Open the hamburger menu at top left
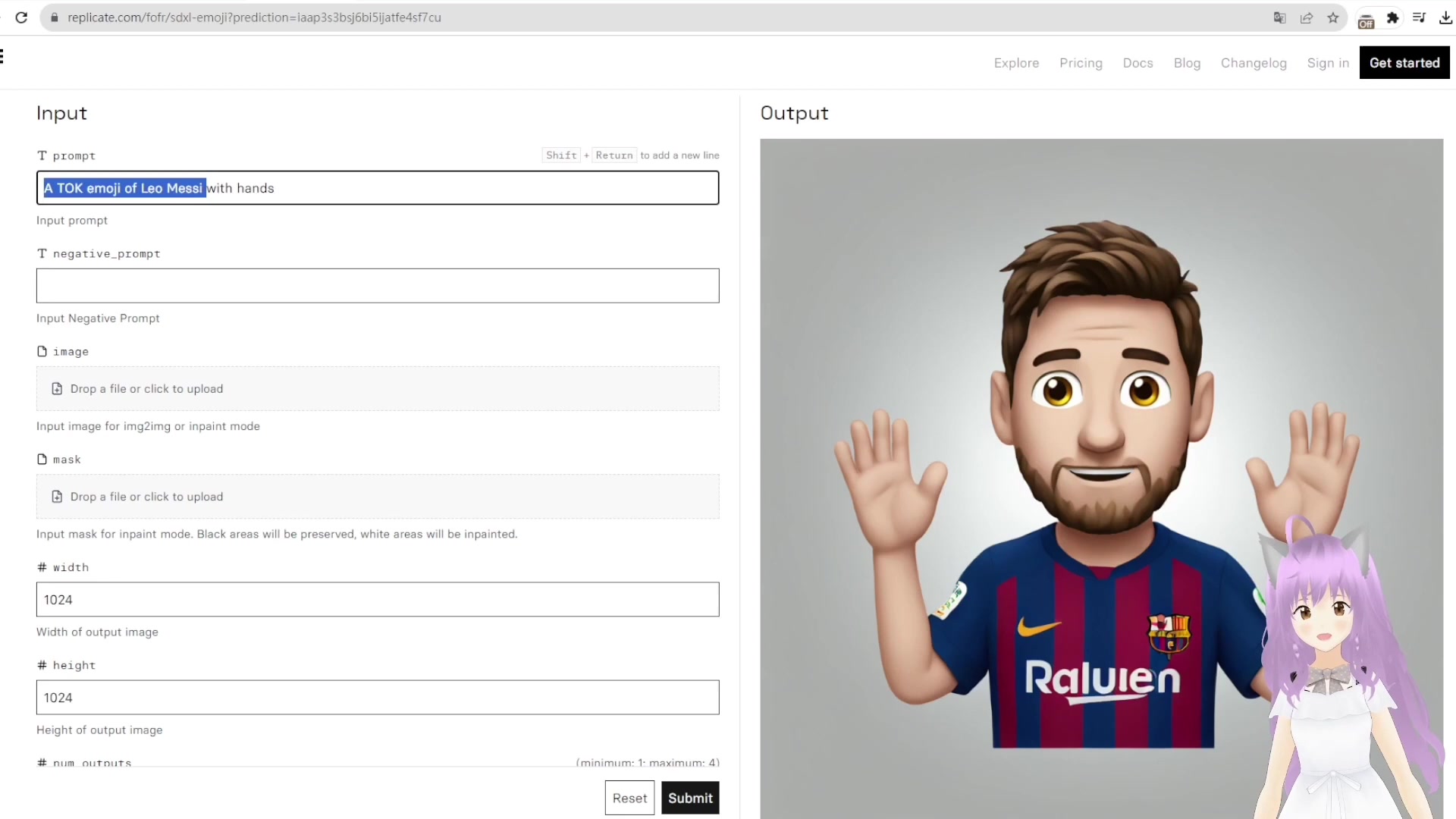Image resolution: width=1456 pixels, height=819 pixels. tap(2, 56)
